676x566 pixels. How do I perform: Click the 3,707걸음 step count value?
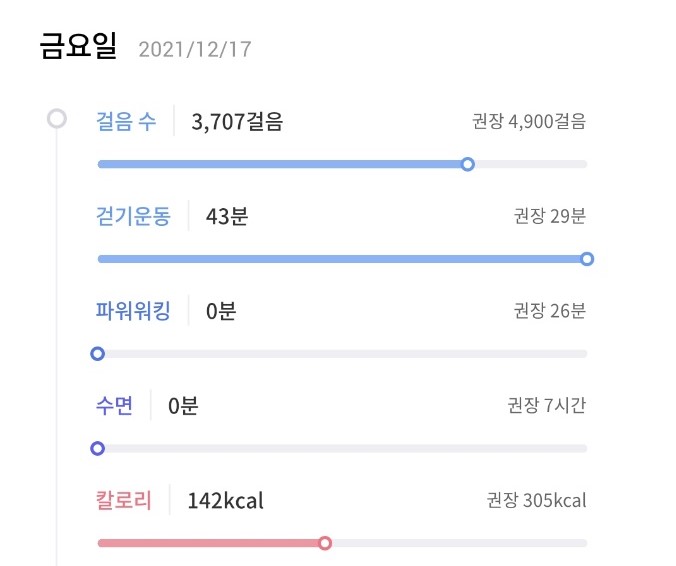tap(237, 122)
